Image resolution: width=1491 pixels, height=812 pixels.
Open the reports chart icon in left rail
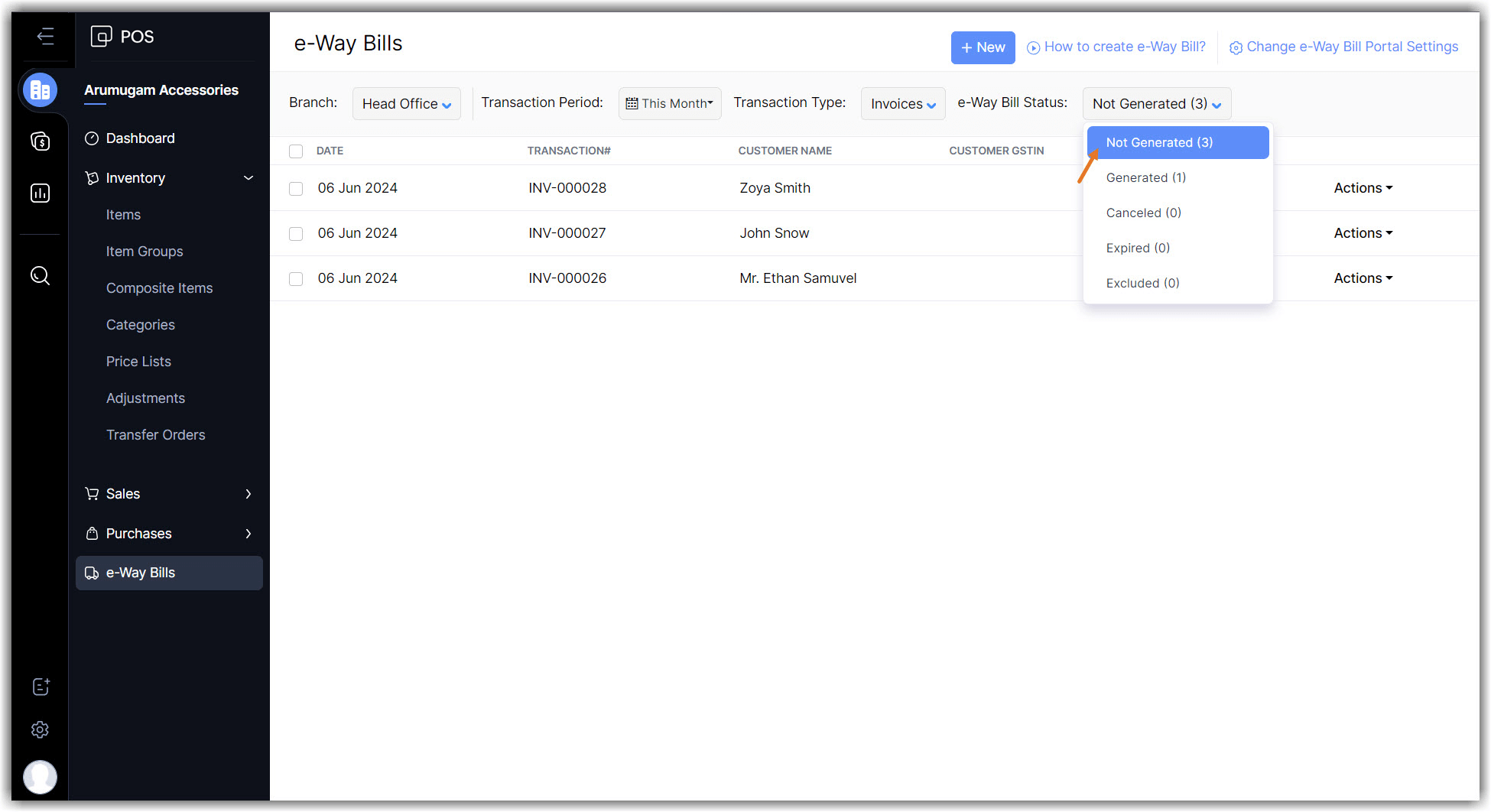pos(40,193)
